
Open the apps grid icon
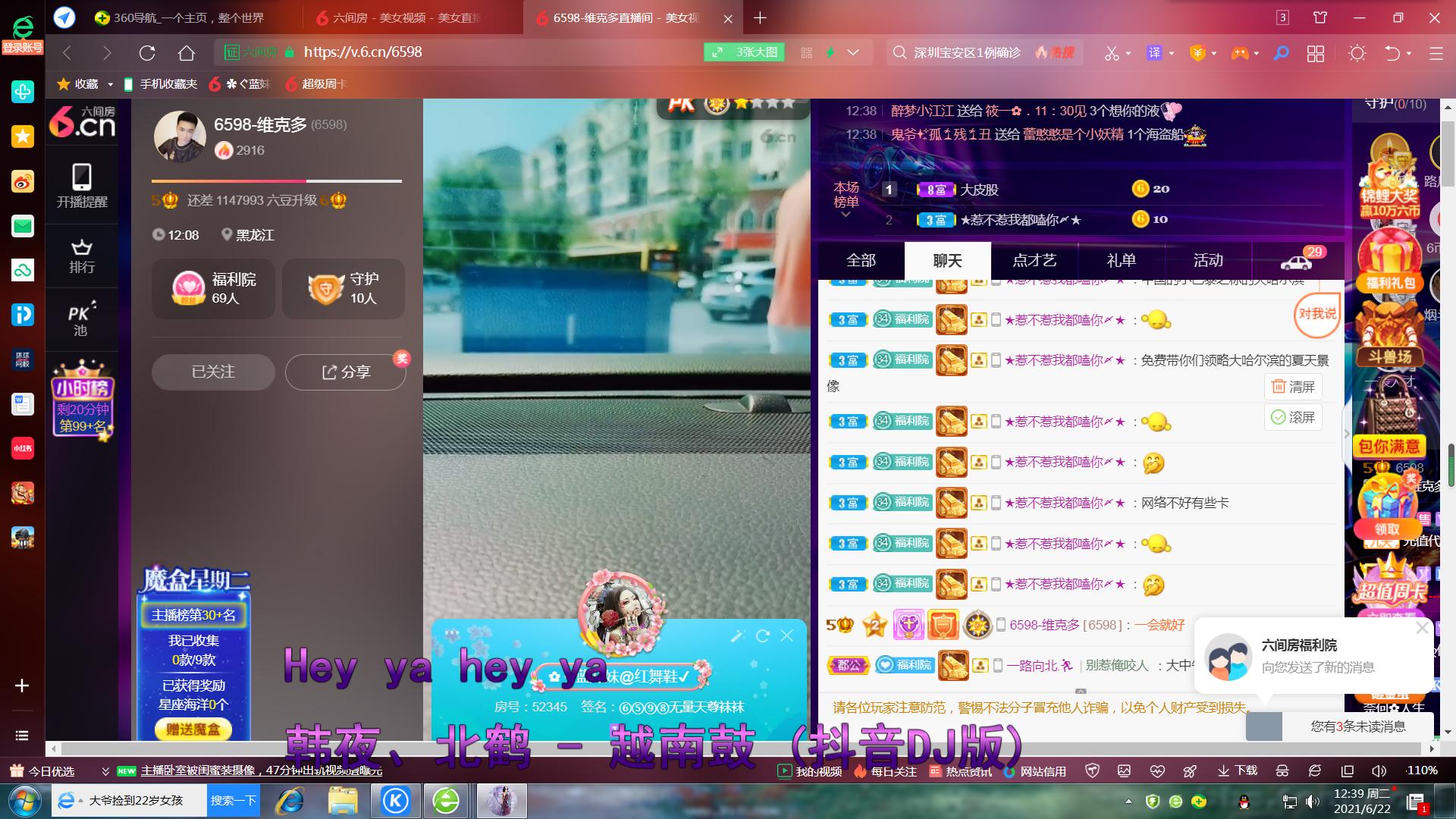[x=1316, y=53]
